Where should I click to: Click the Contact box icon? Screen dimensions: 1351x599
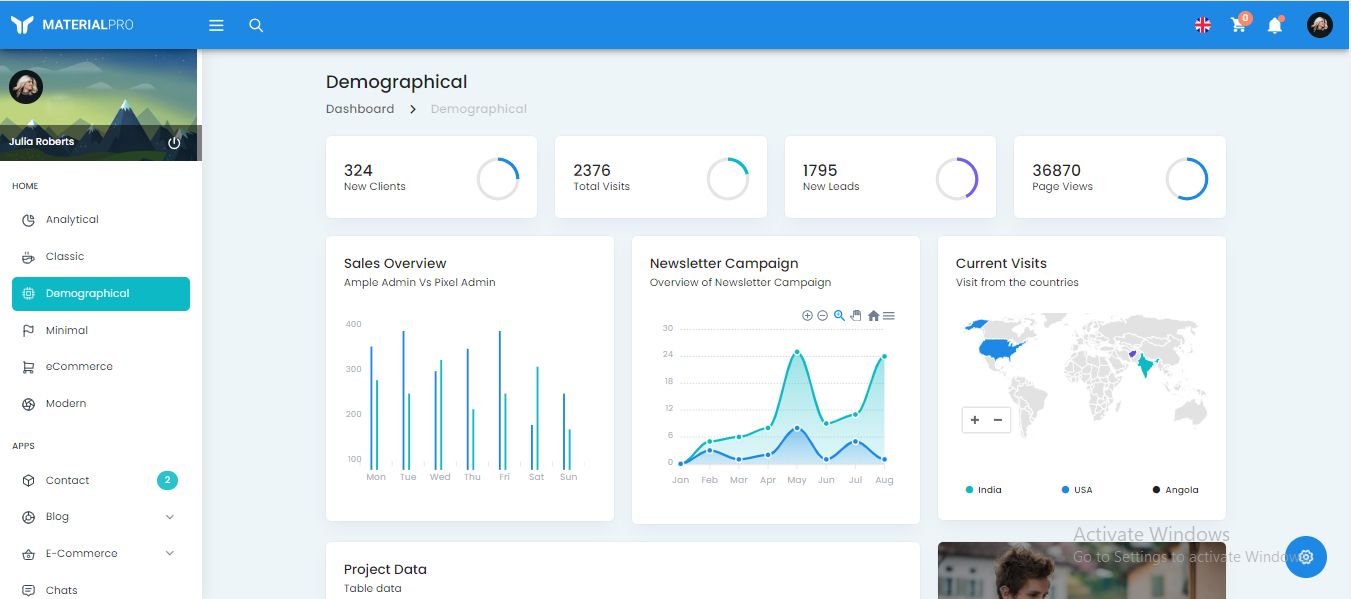tap(28, 481)
